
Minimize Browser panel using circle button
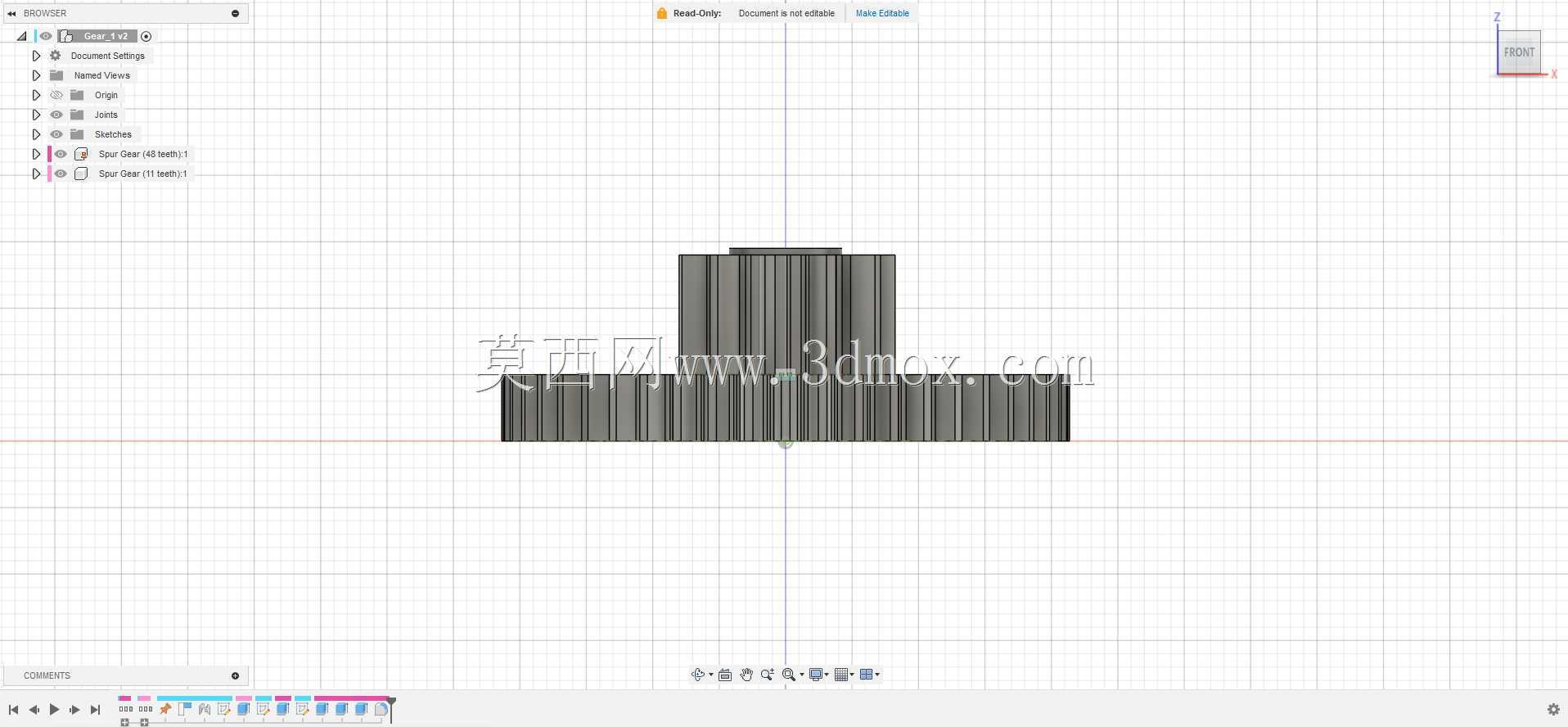click(235, 13)
